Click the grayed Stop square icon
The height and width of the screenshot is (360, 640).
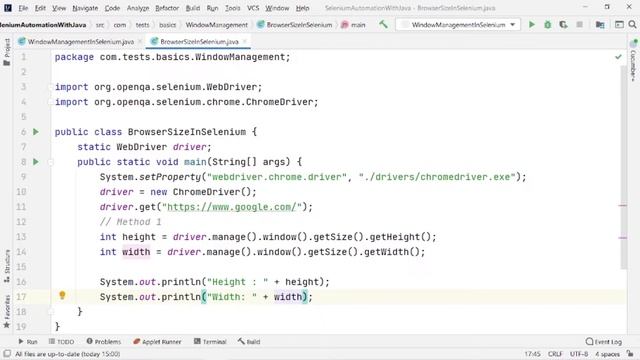pyautogui.click(x=579, y=24)
